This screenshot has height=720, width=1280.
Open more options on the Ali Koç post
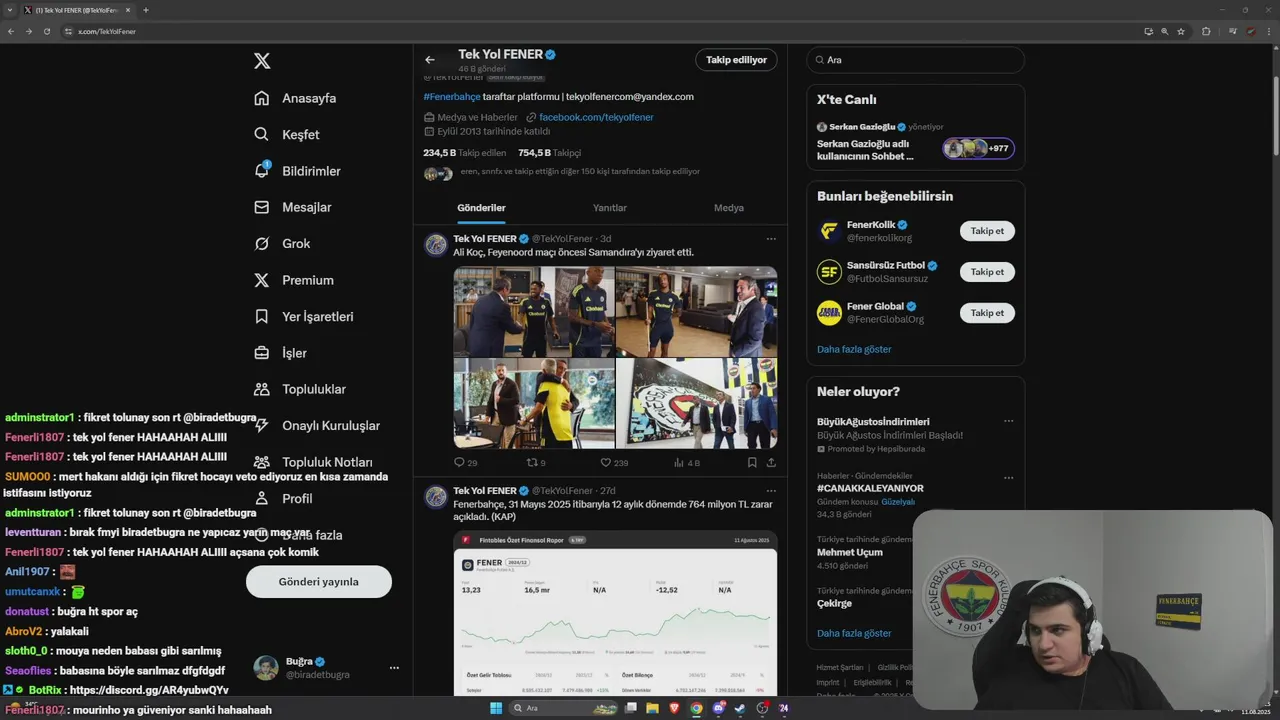(771, 239)
